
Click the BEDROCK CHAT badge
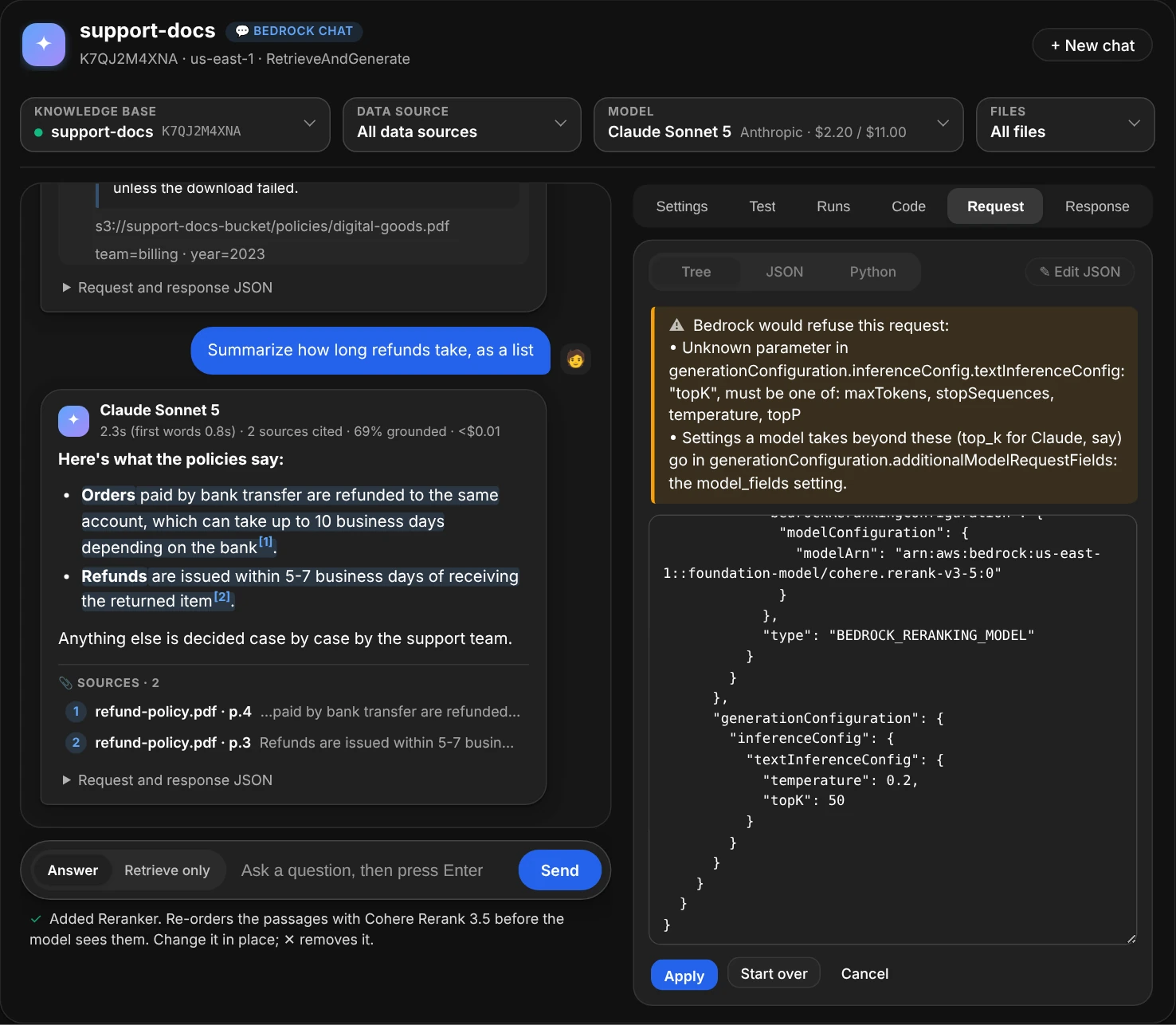coord(295,31)
